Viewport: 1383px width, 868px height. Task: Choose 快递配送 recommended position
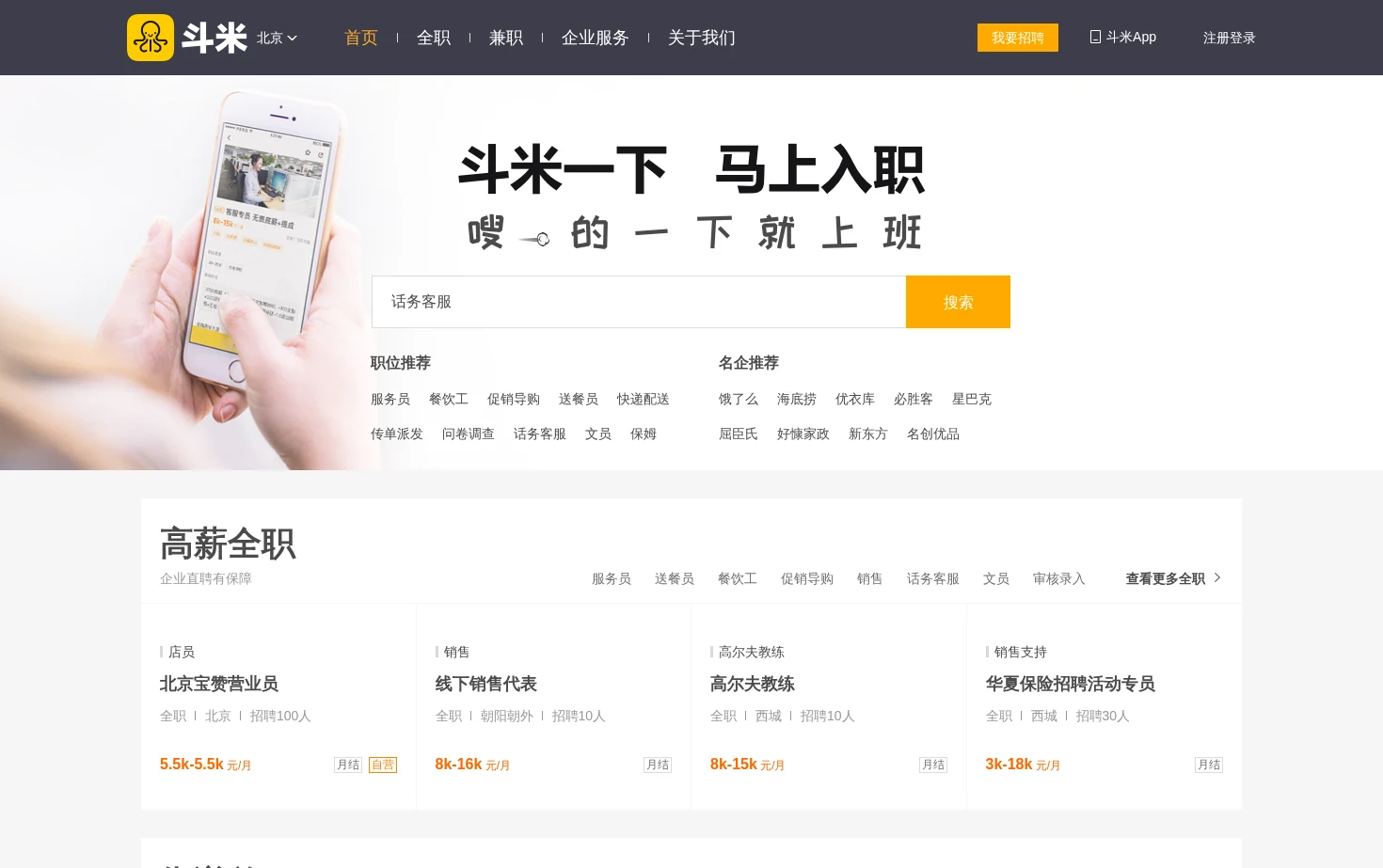644,399
